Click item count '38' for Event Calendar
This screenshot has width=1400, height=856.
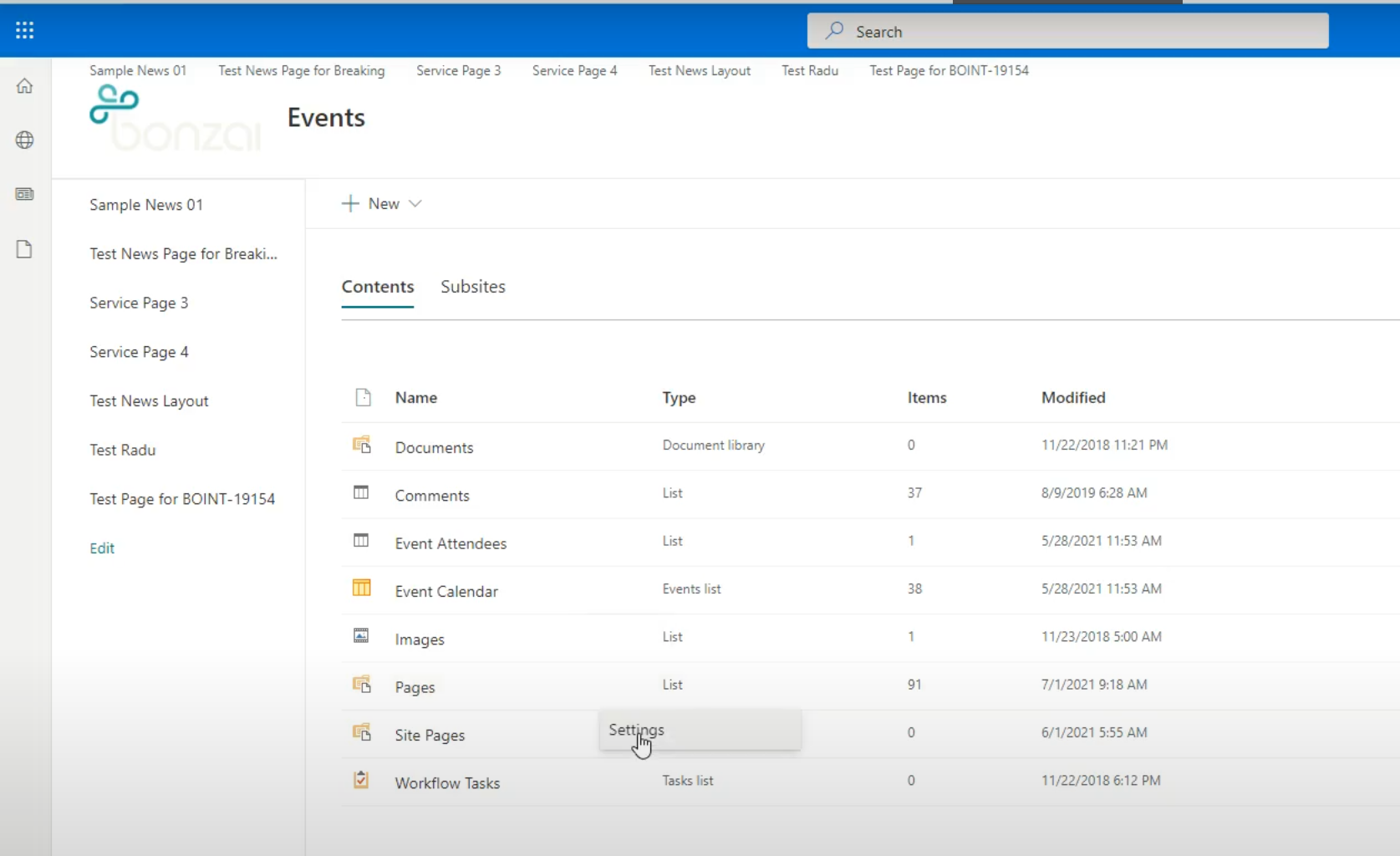click(x=914, y=589)
